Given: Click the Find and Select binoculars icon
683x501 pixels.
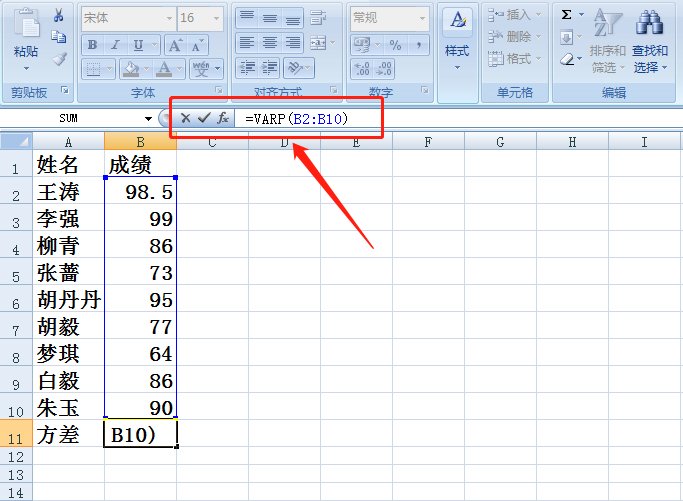Looking at the screenshot, I should [x=651, y=22].
